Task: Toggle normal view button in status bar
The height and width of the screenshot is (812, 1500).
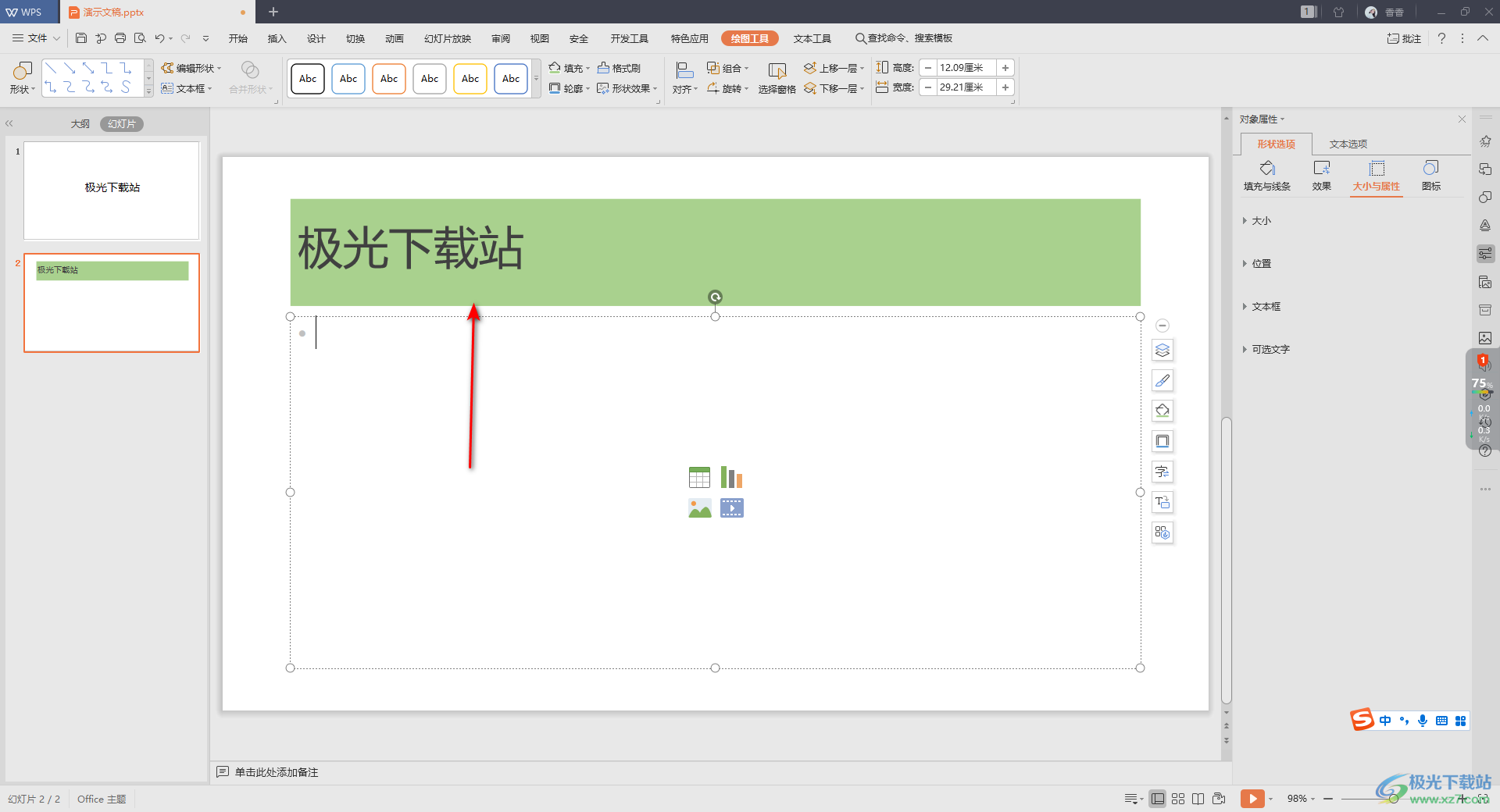Action: 1158,799
